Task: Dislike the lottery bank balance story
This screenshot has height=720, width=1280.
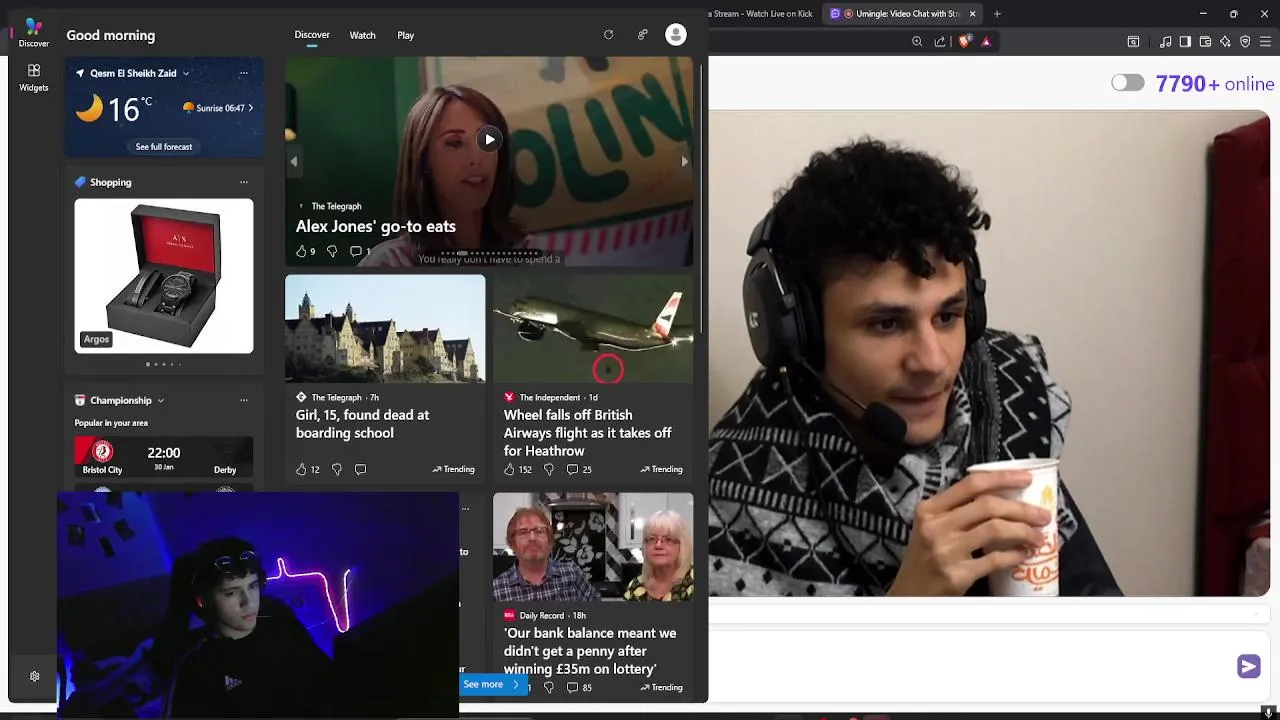Action: pos(548,687)
